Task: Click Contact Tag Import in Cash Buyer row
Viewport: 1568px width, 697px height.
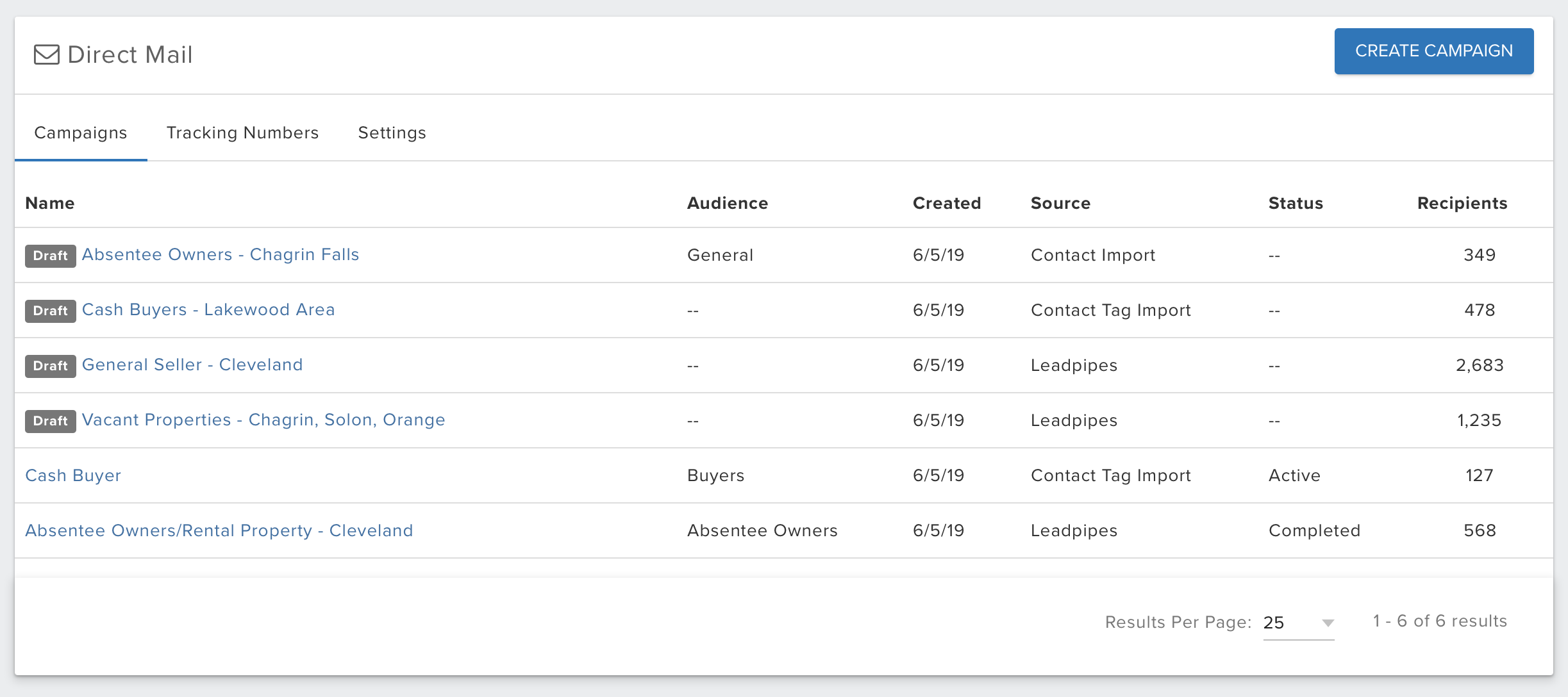Action: (x=1111, y=475)
